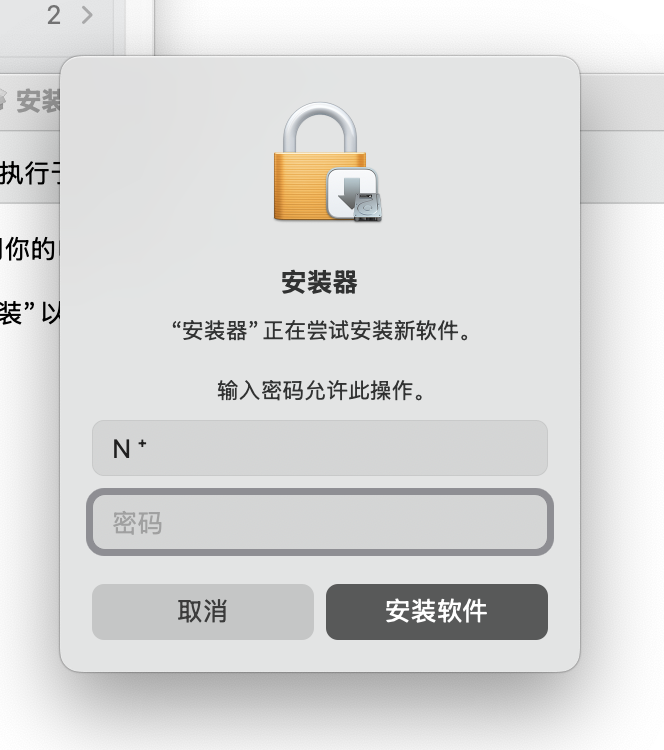Click the message “安装器”正在尝试安装新软件
664x750 pixels.
point(321,331)
